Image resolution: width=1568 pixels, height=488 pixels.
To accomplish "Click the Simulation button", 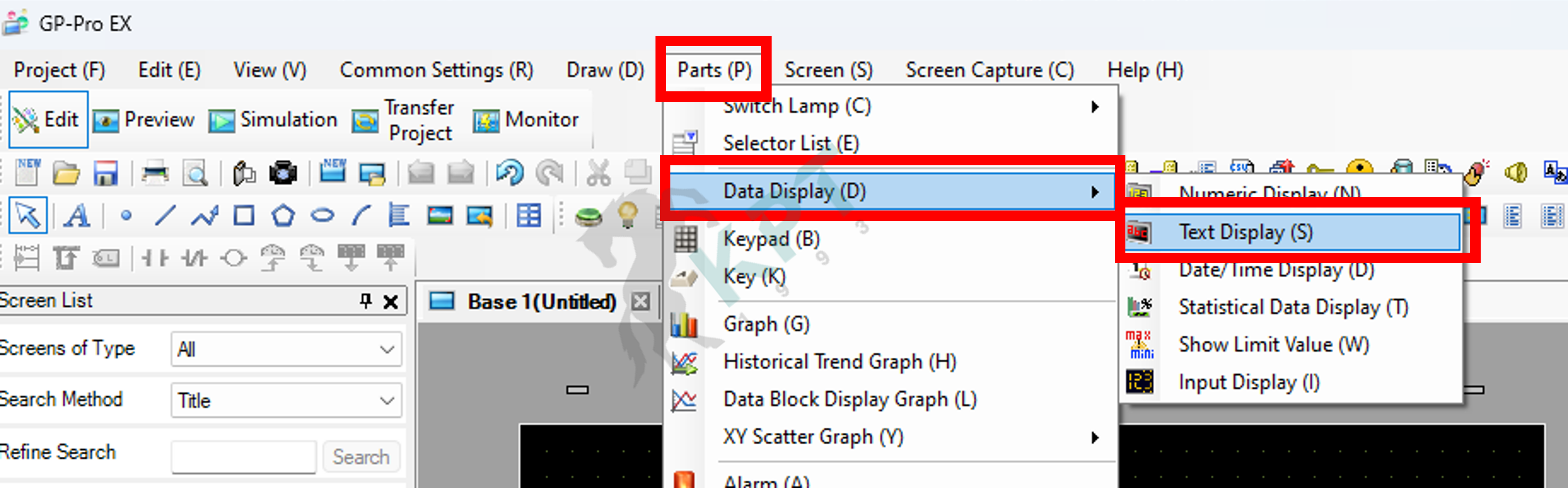I will pyautogui.click(x=273, y=120).
